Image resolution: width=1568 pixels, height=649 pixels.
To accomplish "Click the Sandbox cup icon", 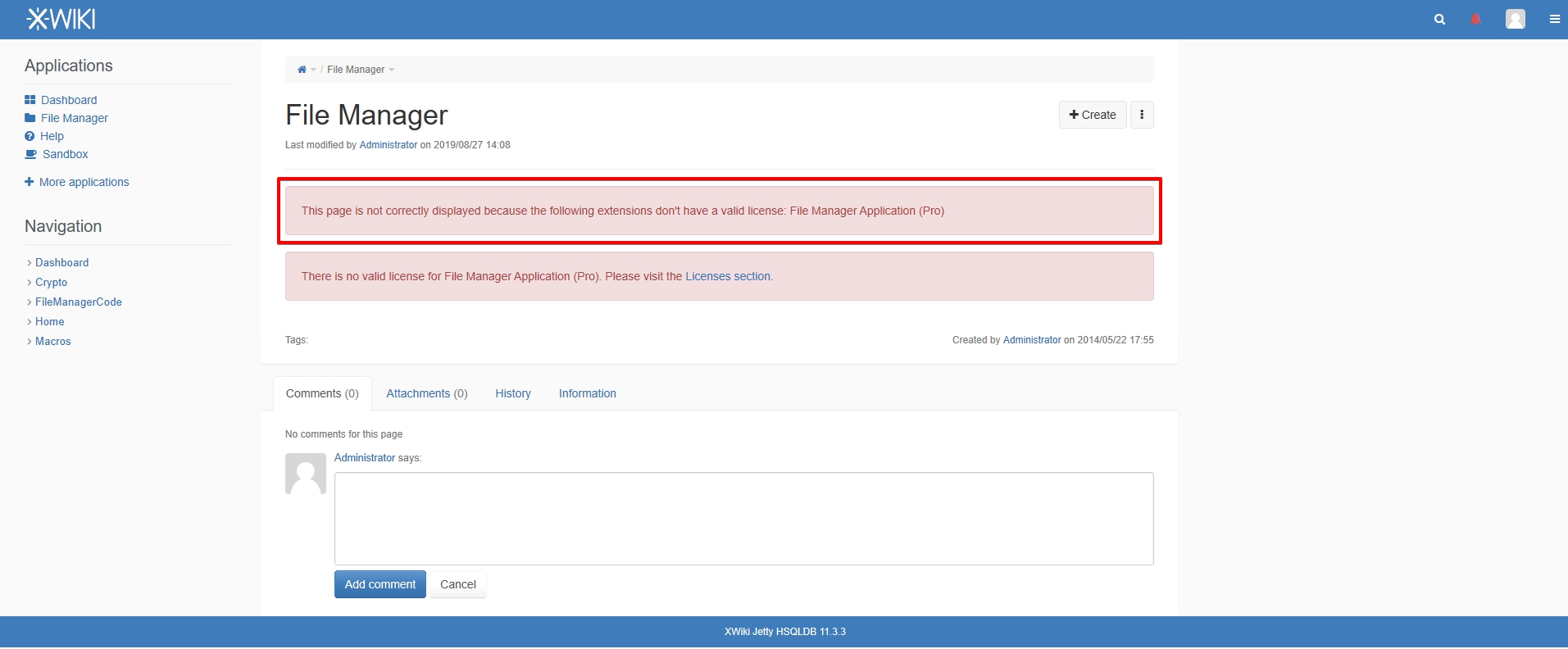I will click(31, 154).
